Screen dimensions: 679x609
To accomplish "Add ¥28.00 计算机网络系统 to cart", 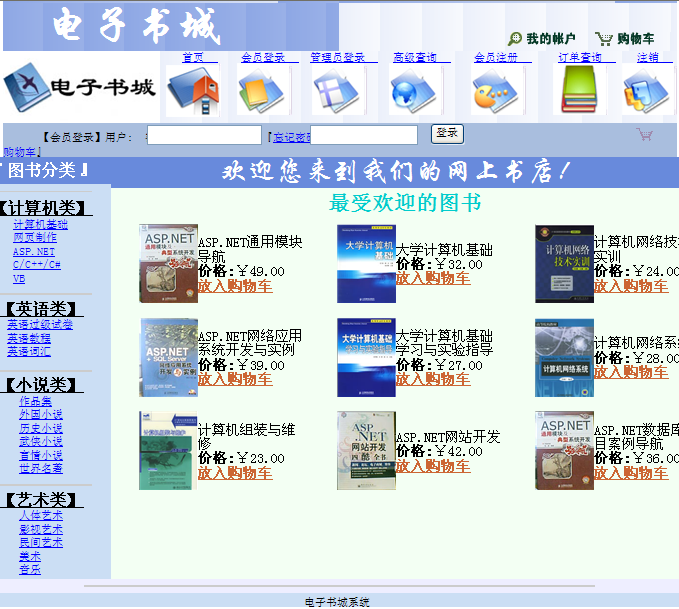I will [x=631, y=372].
